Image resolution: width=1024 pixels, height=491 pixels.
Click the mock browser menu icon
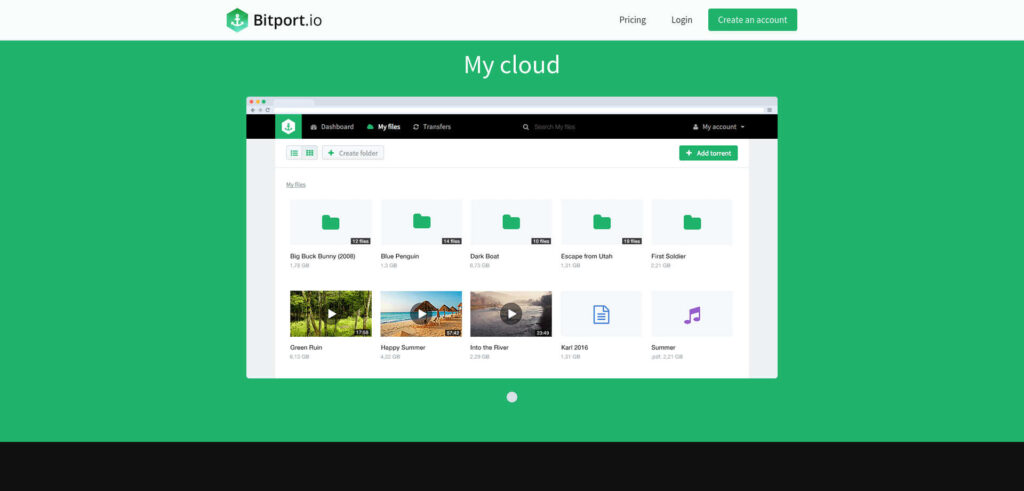pyautogui.click(x=769, y=110)
